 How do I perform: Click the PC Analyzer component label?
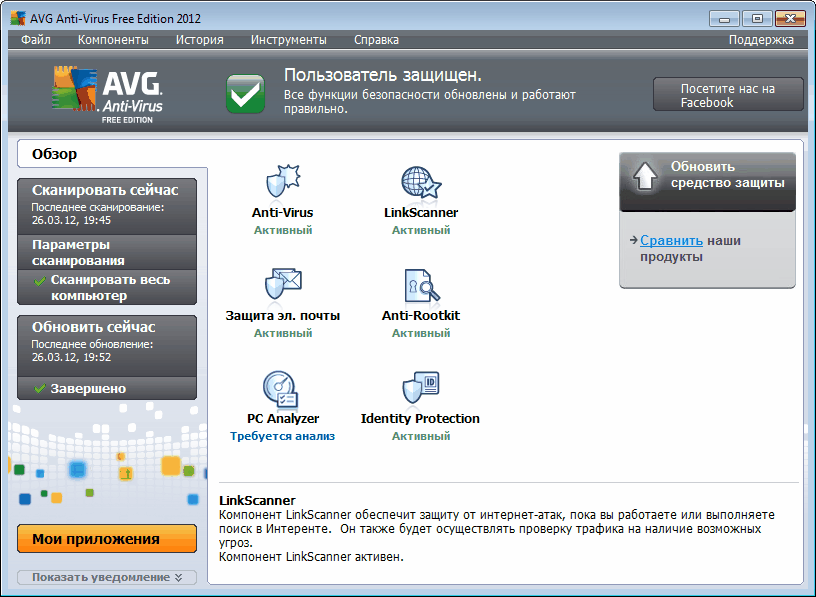tap(283, 418)
